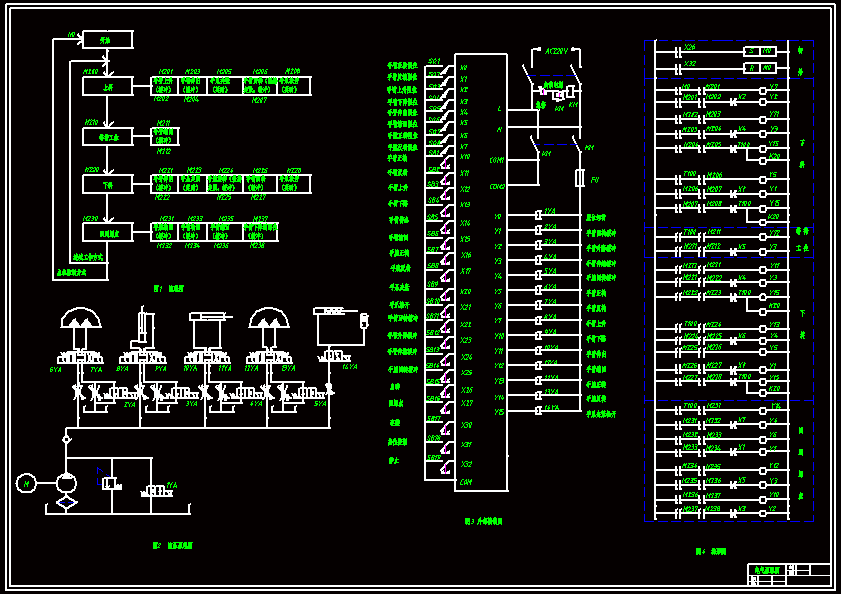This screenshot has height=594, width=841.
Task: Click the flowchart box below label M220
Action: tap(108, 184)
